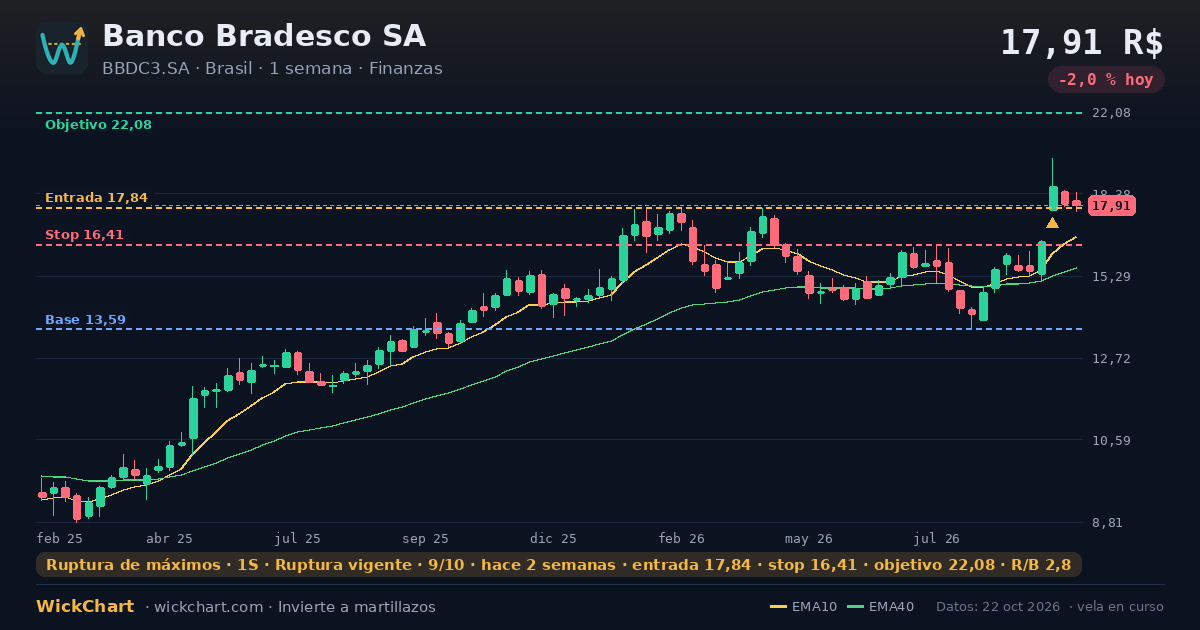Click the 10,59 price axis value
This screenshot has height=630, width=1200.
pyautogui.click(x=1111, y=440)
